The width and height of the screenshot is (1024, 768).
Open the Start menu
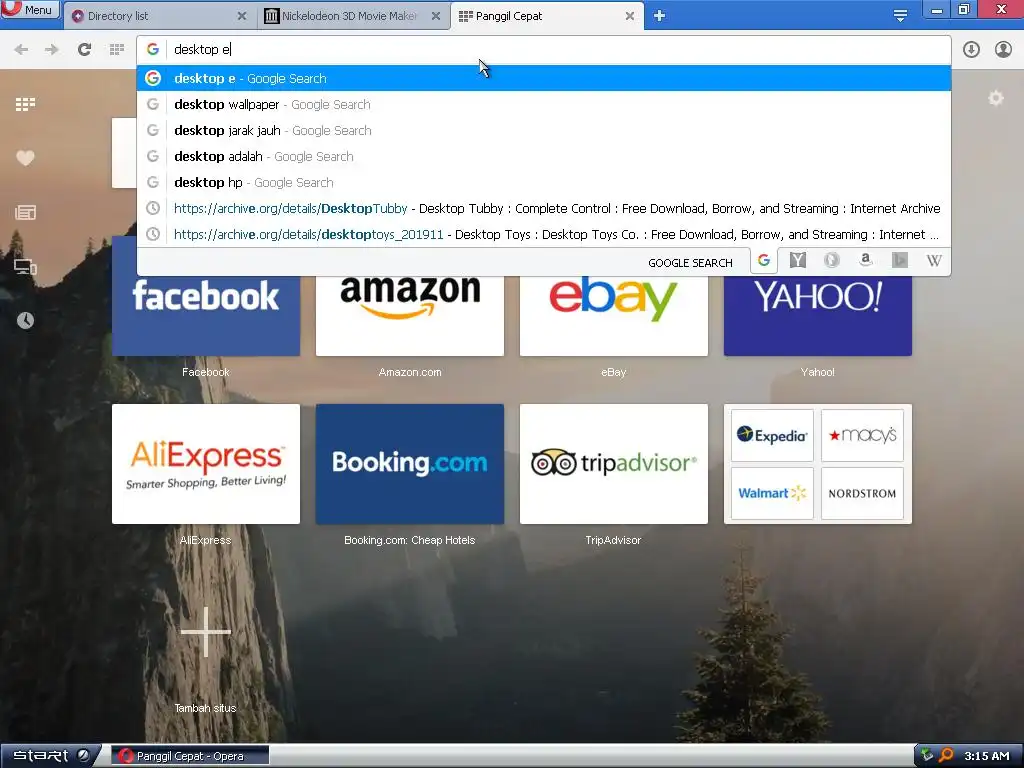point(51,756)
